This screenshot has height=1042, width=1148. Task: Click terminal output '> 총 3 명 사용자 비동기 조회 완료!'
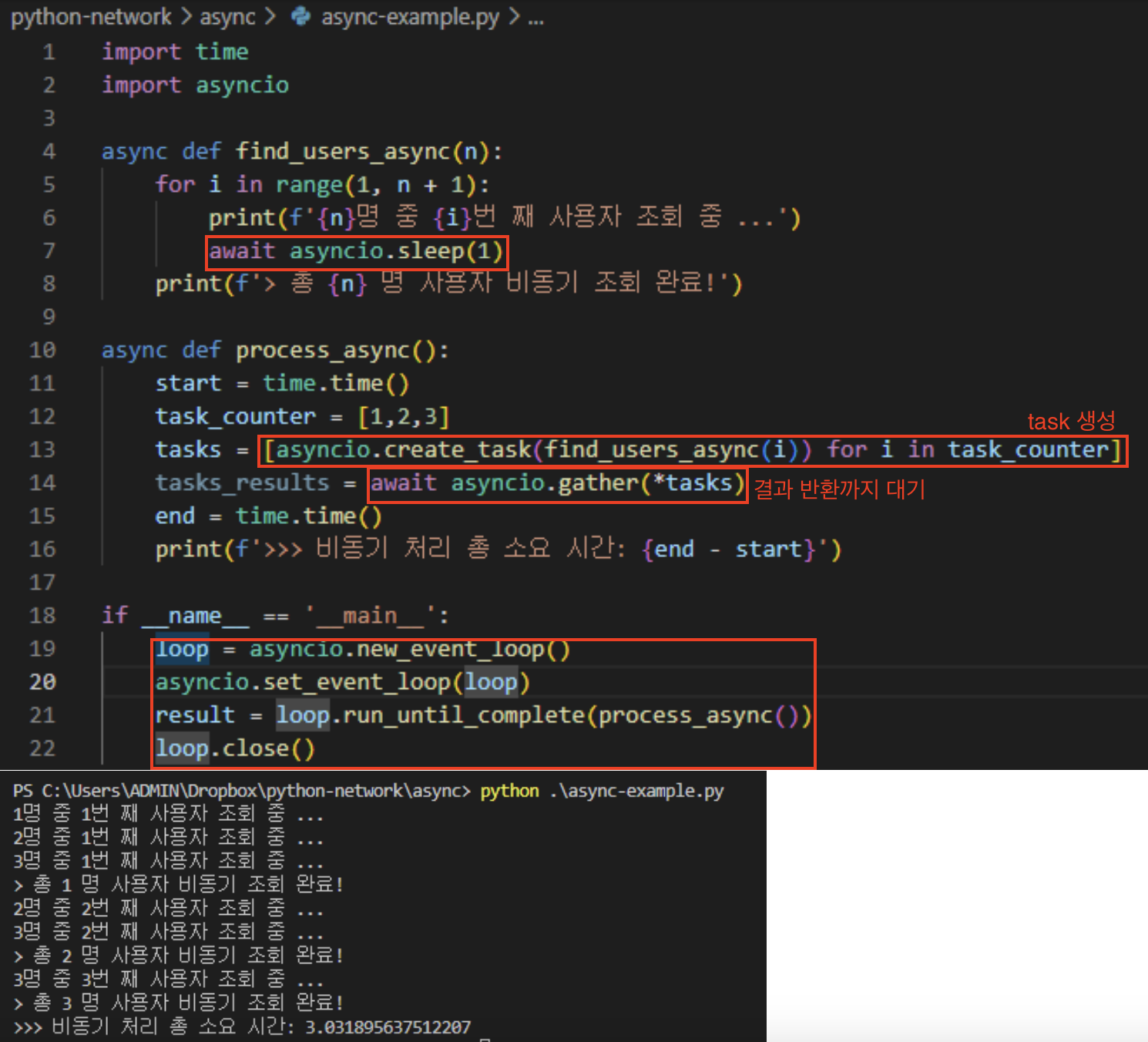tap(179, 1003)
